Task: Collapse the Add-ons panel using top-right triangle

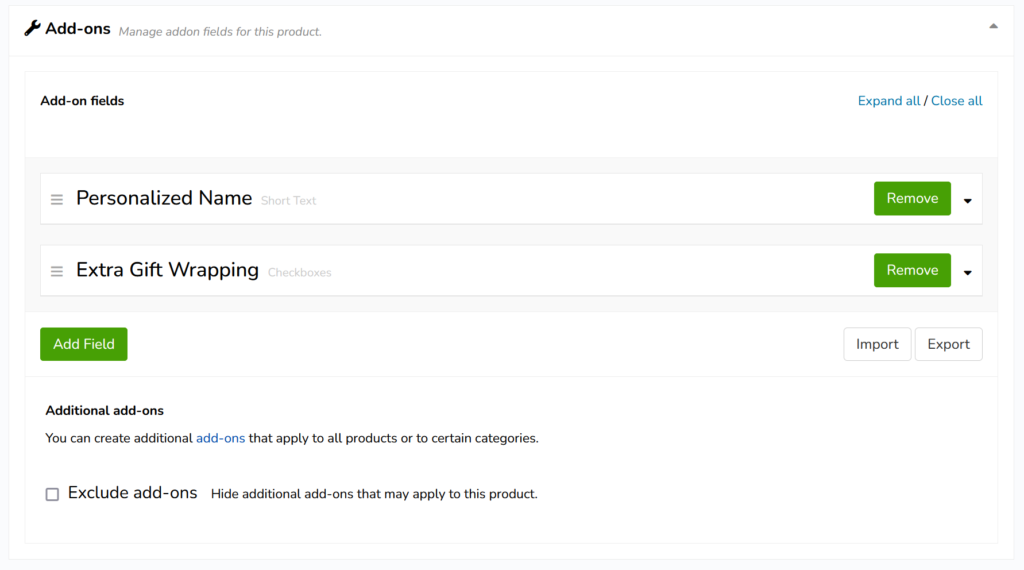Action: tap(993, 26)
